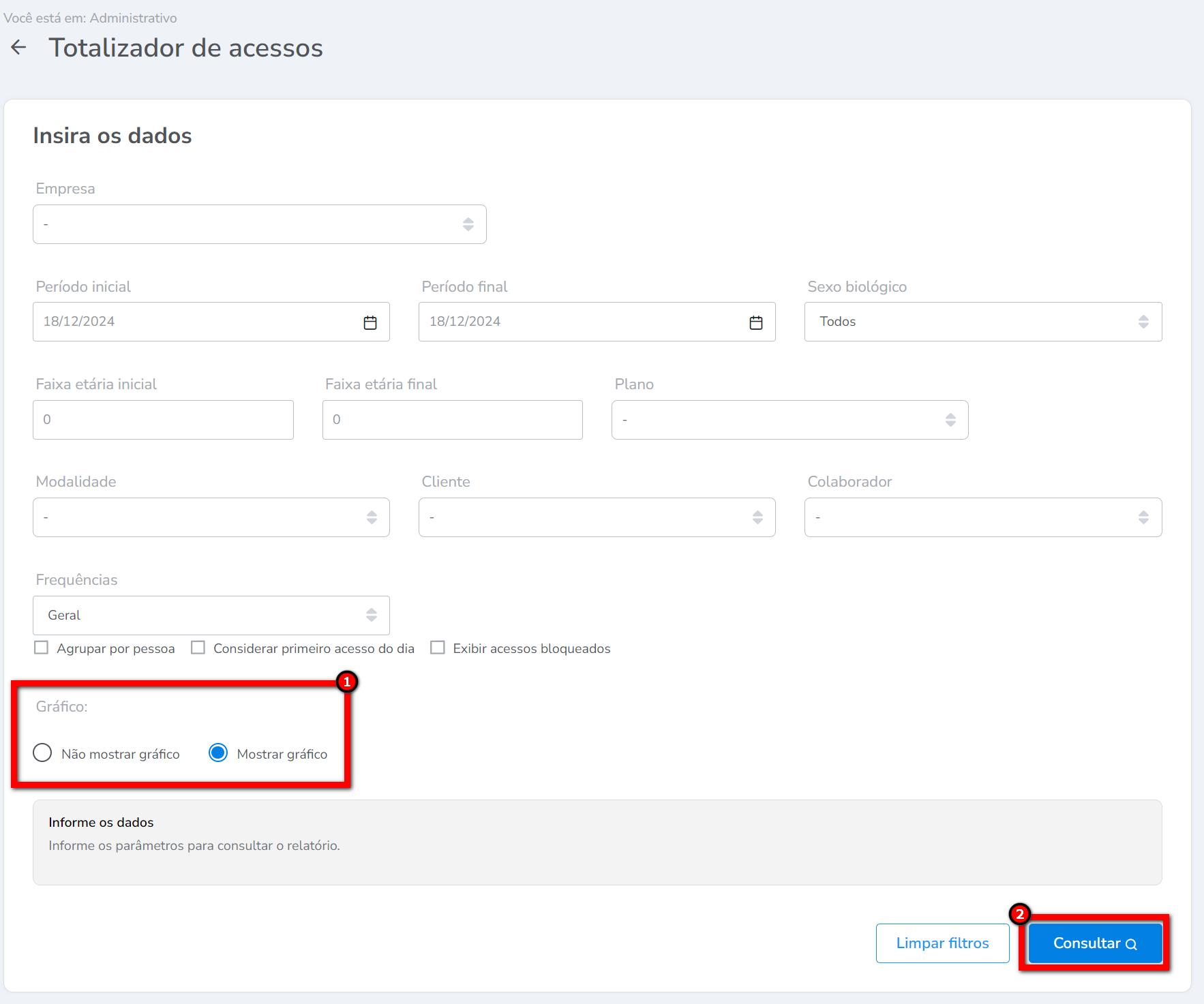Select Não mostrar gráfico radio option
1204x1004 pixels.
click(x=42, y=753)
